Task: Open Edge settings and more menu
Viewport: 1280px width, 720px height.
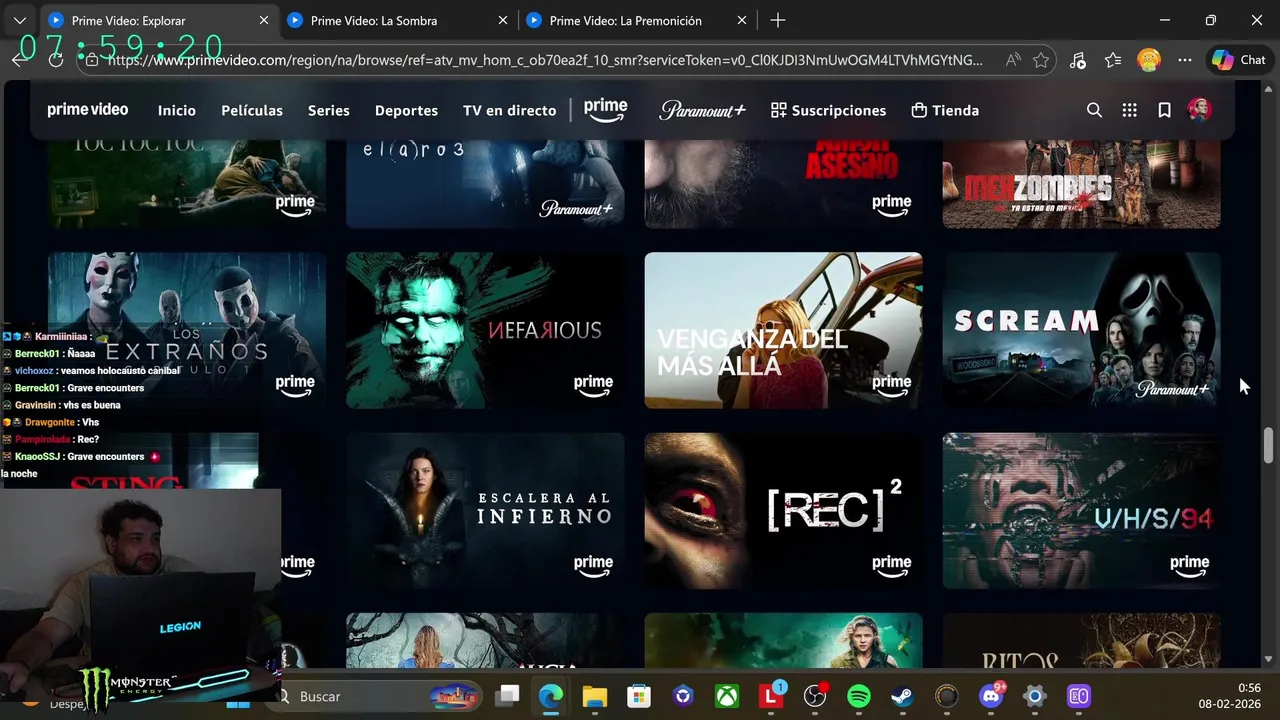Action: click(x=1185, y=60)
